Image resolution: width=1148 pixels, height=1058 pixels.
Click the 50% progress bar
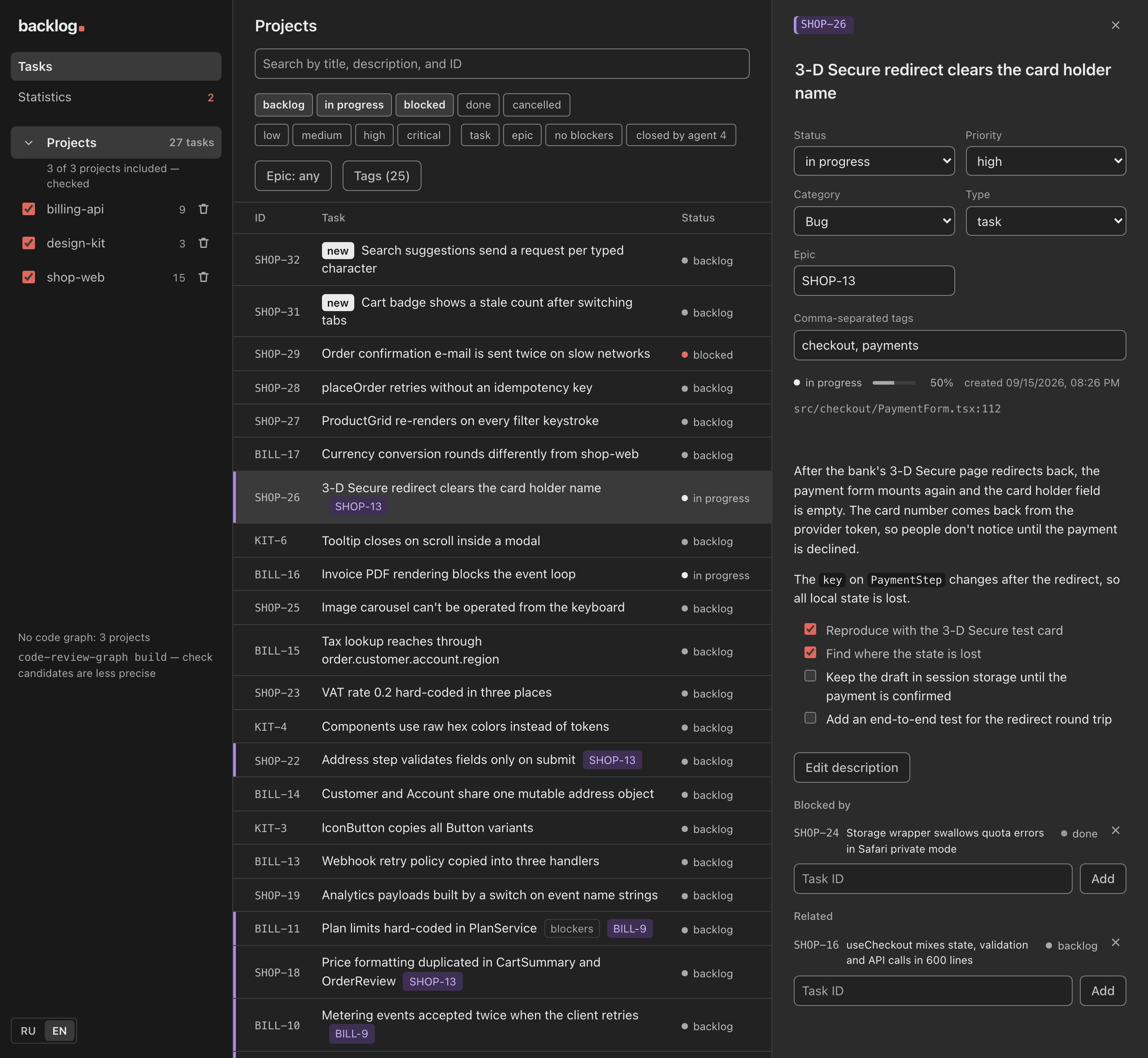(x=893, y=382)
